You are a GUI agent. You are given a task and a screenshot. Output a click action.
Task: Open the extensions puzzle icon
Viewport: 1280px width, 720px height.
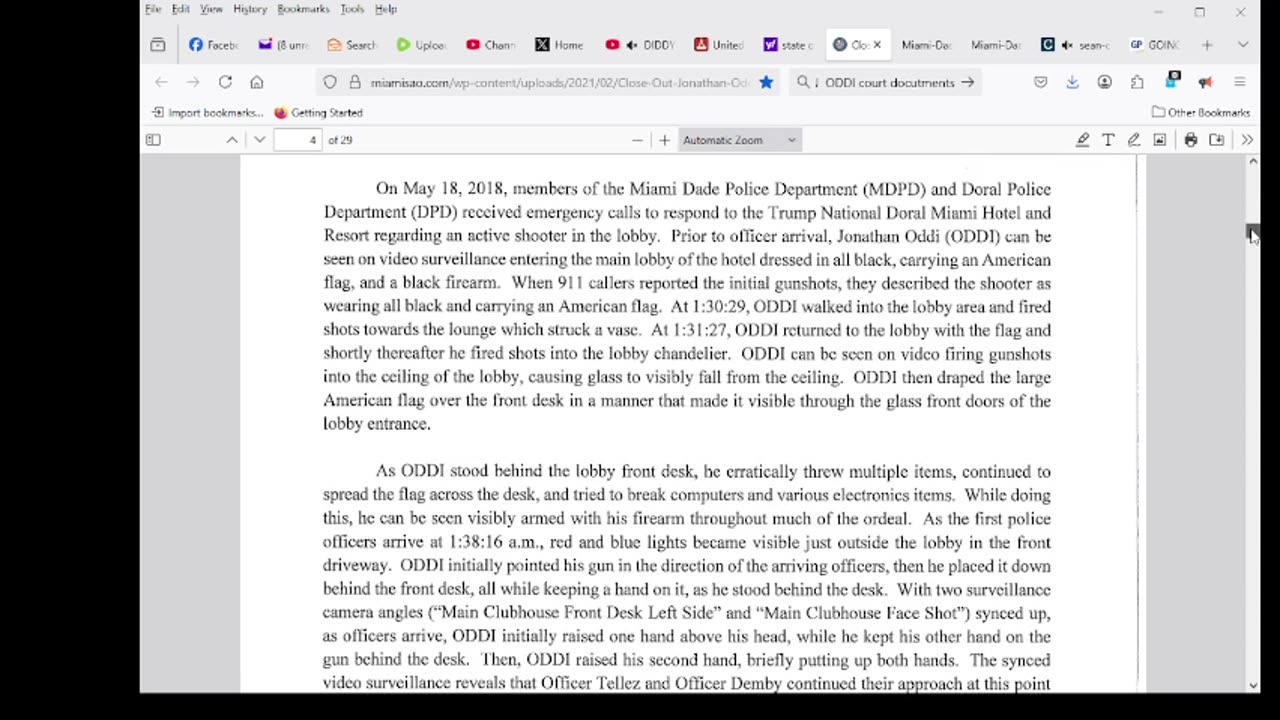[x=1137, y=83]
